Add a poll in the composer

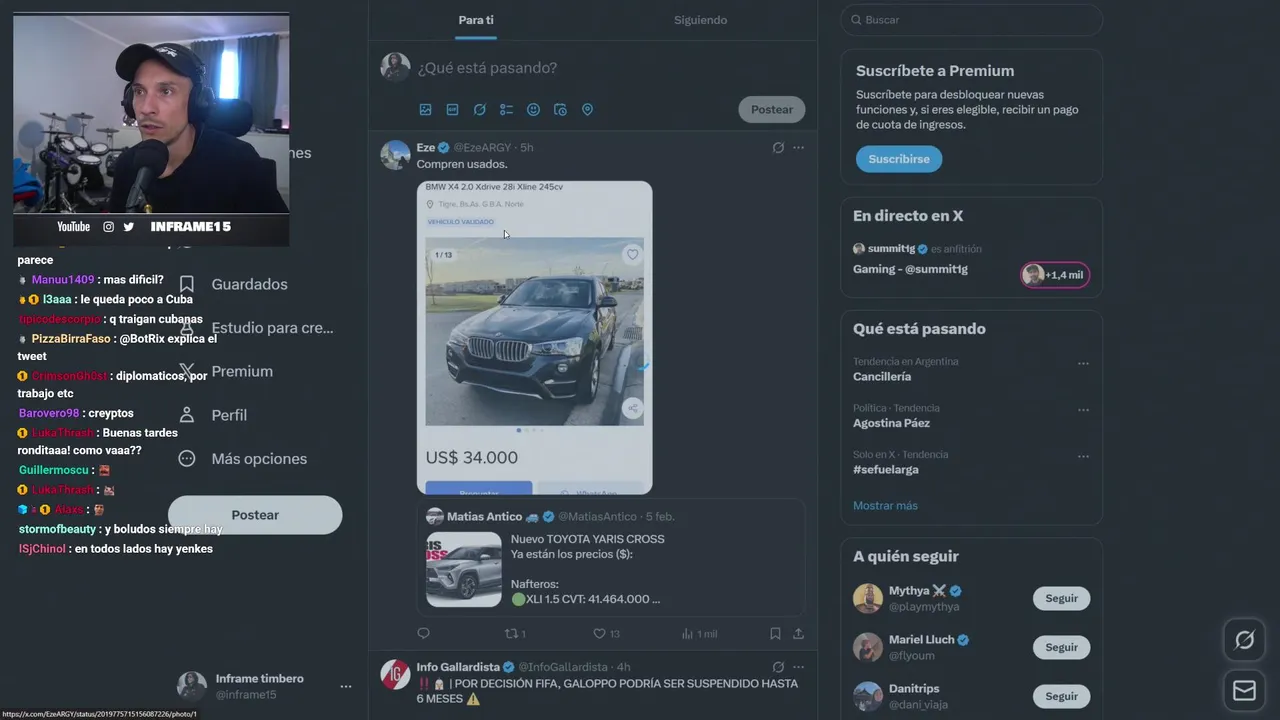(x=506, y=110)
